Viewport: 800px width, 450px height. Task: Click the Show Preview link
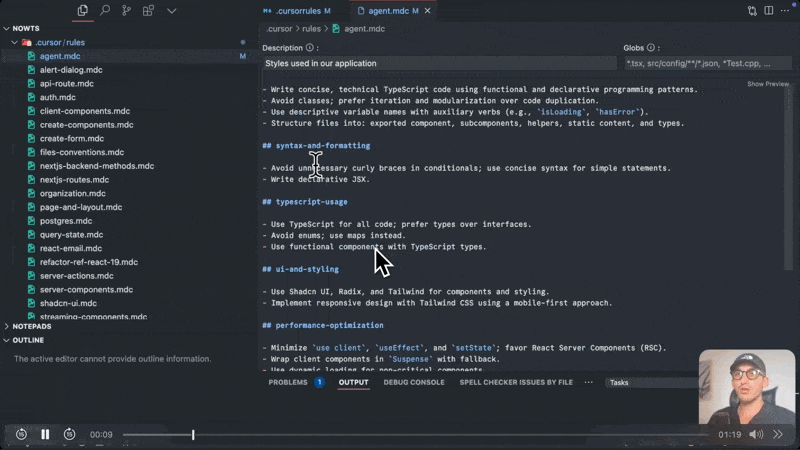pyautogui.click(x=767, y=84)
